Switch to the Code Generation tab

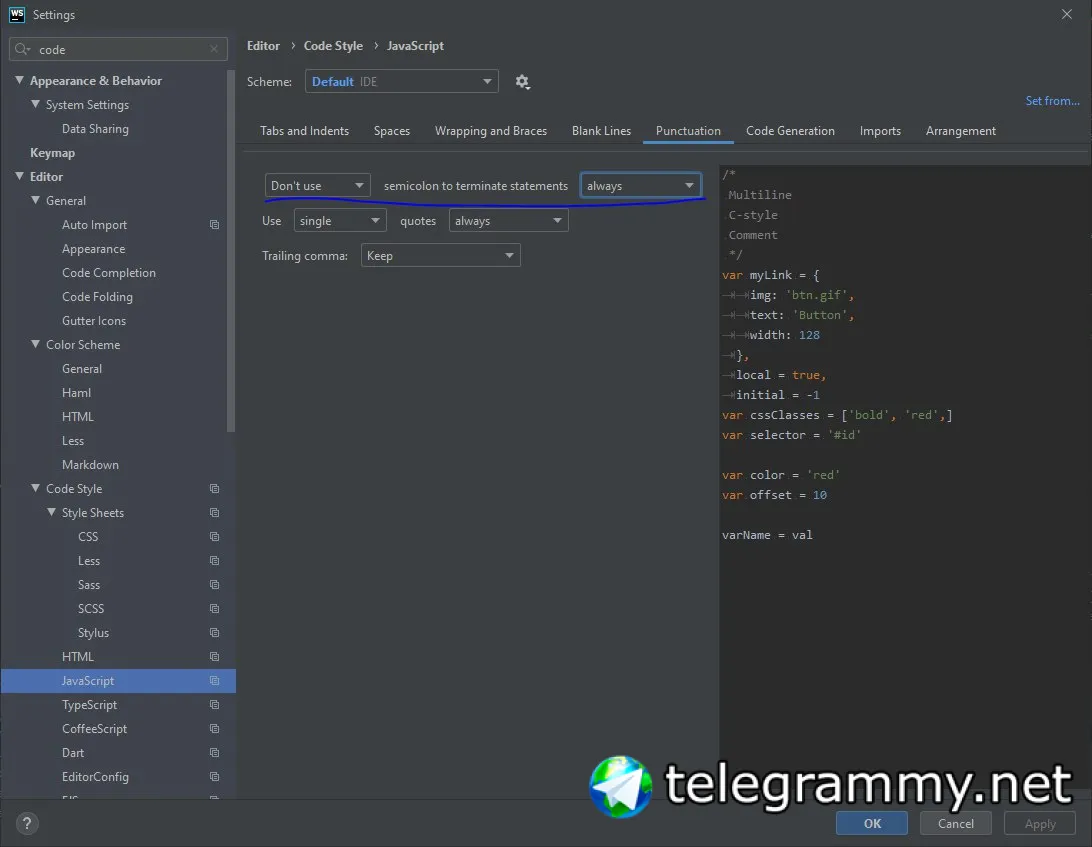790,131
